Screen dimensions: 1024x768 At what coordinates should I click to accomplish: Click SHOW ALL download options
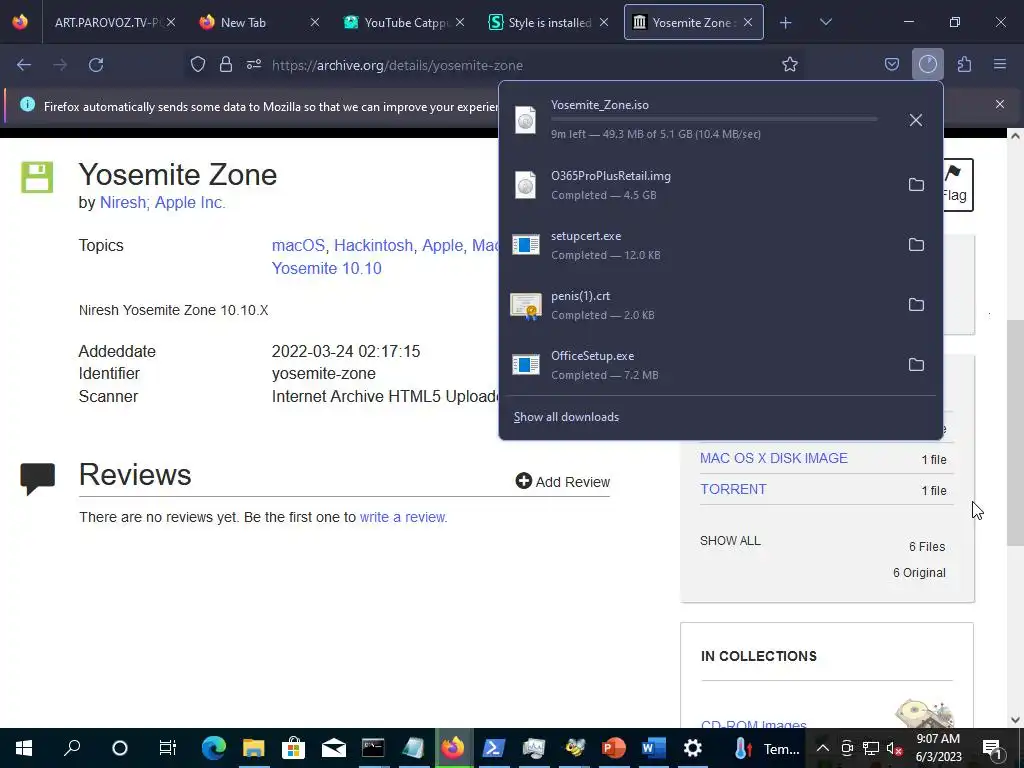click(x=730, y=541)
